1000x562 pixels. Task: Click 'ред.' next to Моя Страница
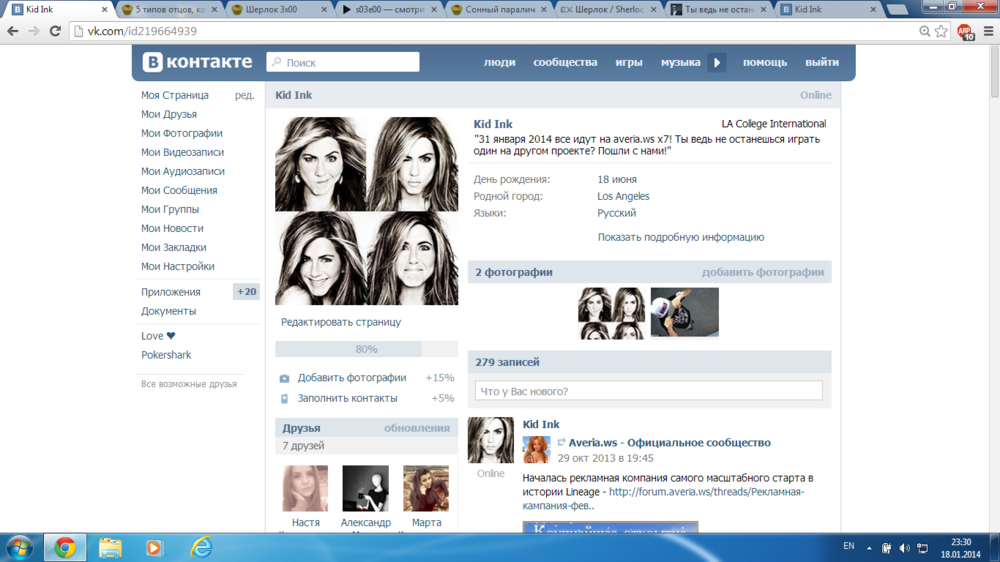[x=244, y=95]
